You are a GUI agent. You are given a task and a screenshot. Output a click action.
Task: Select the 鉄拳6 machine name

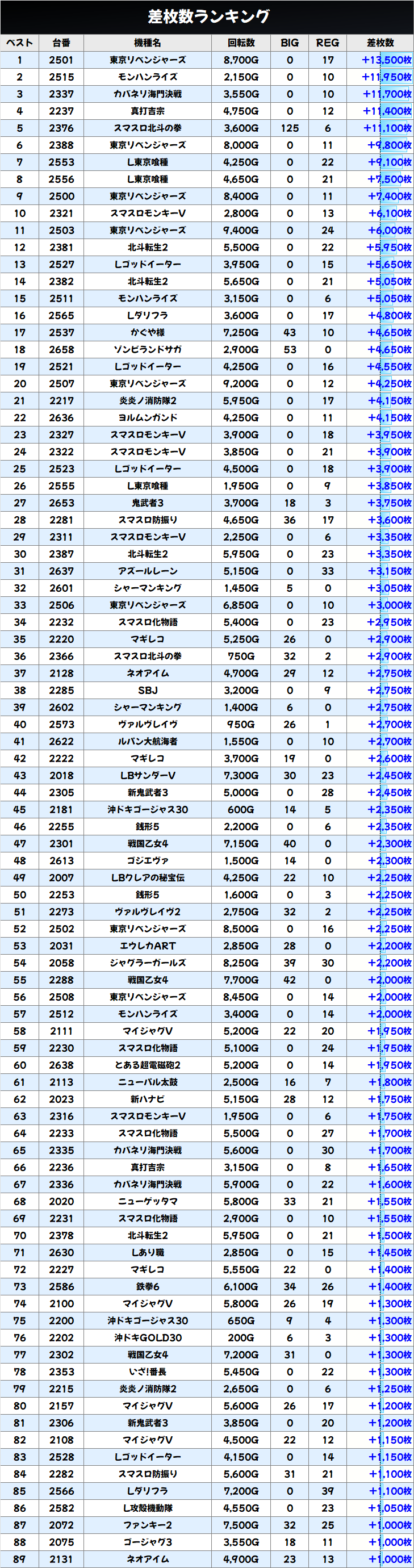147,1287
